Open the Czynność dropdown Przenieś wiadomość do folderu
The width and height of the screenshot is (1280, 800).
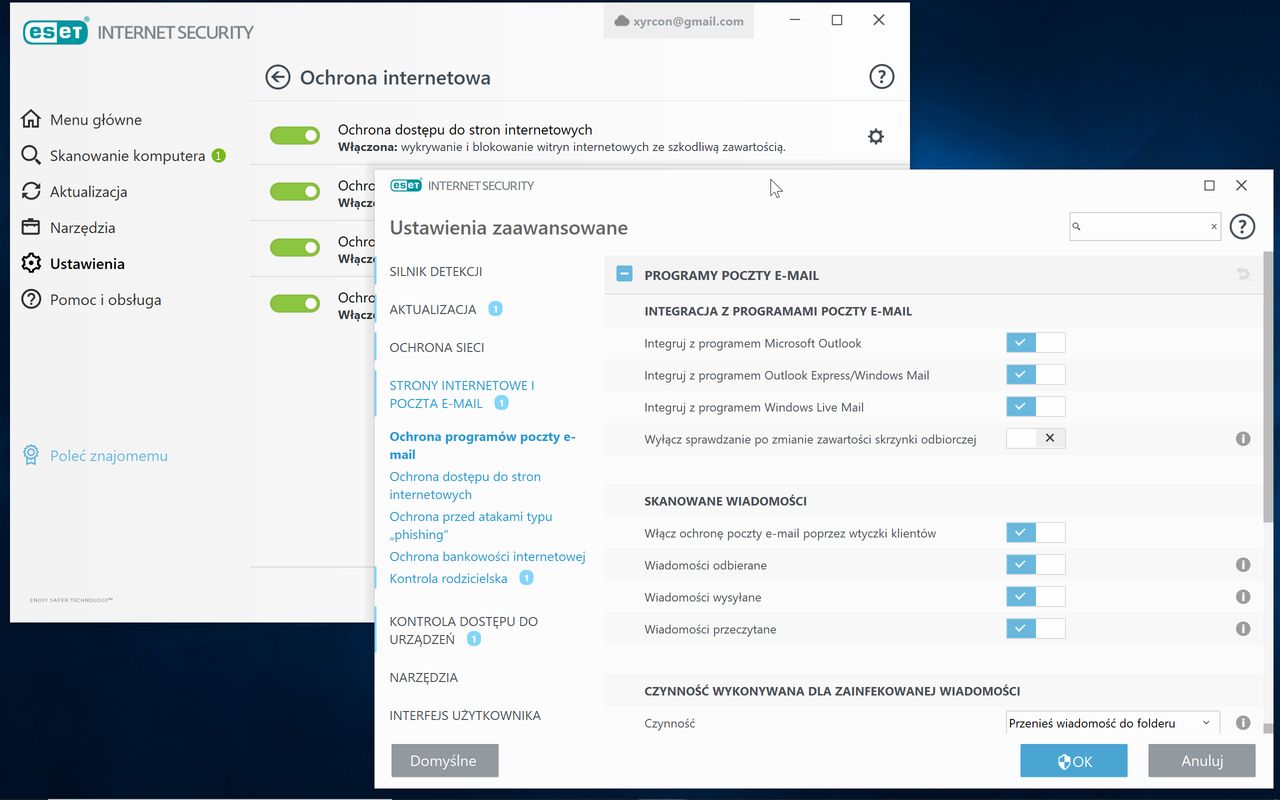[x=1113, y=723]
